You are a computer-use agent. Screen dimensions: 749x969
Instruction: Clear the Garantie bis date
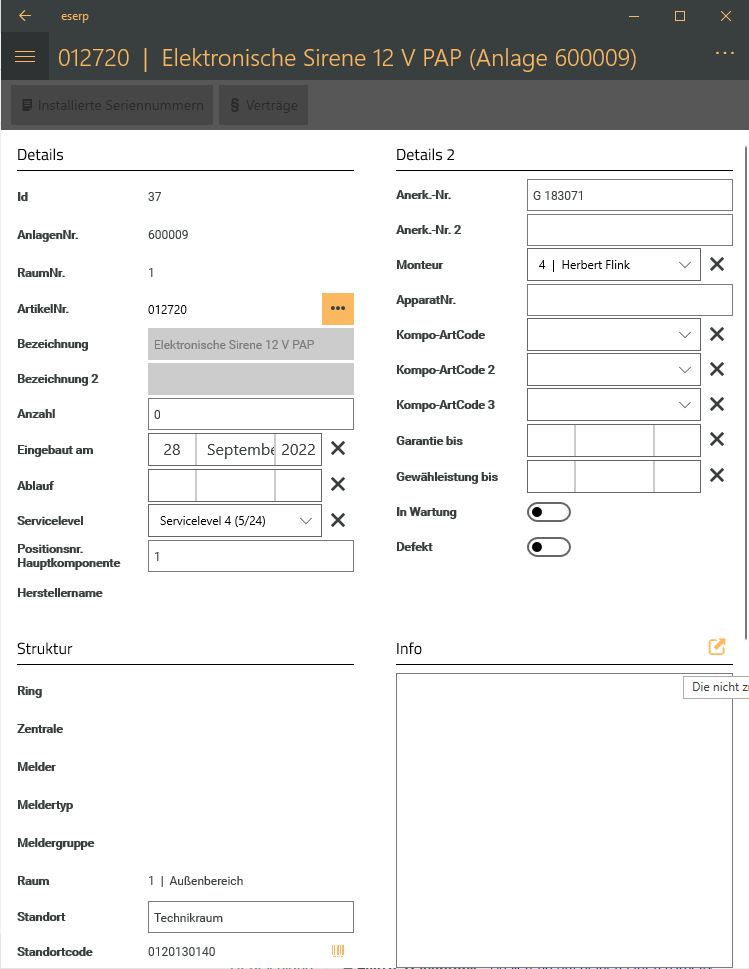717,439
